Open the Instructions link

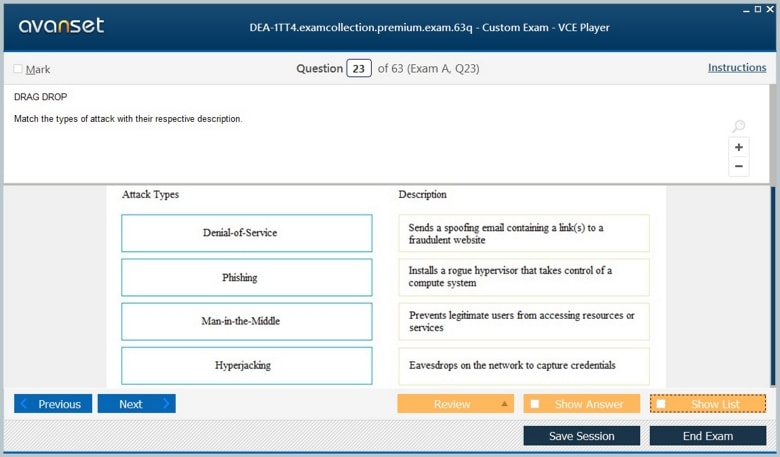pyautogui.click(x=737, y=68)
